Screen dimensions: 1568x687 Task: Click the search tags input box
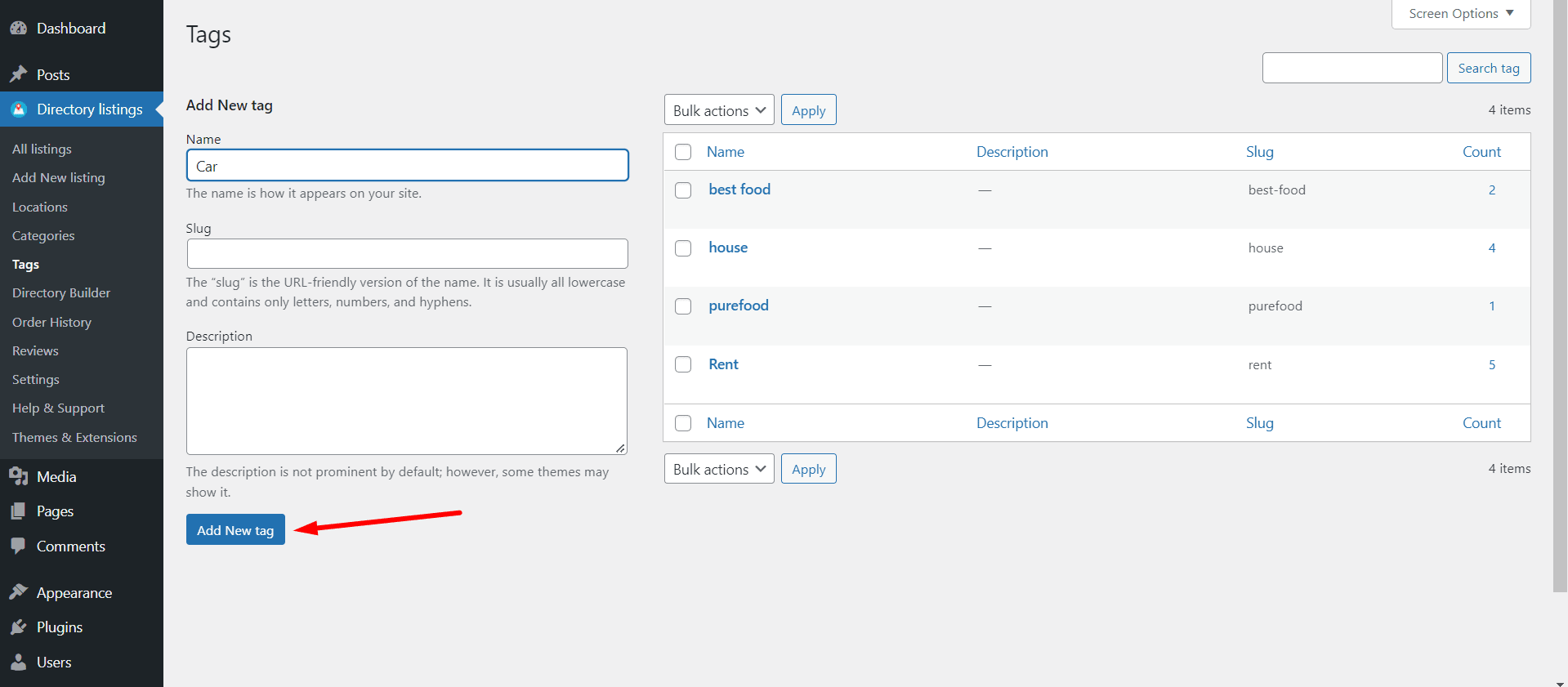(1352, 68)
